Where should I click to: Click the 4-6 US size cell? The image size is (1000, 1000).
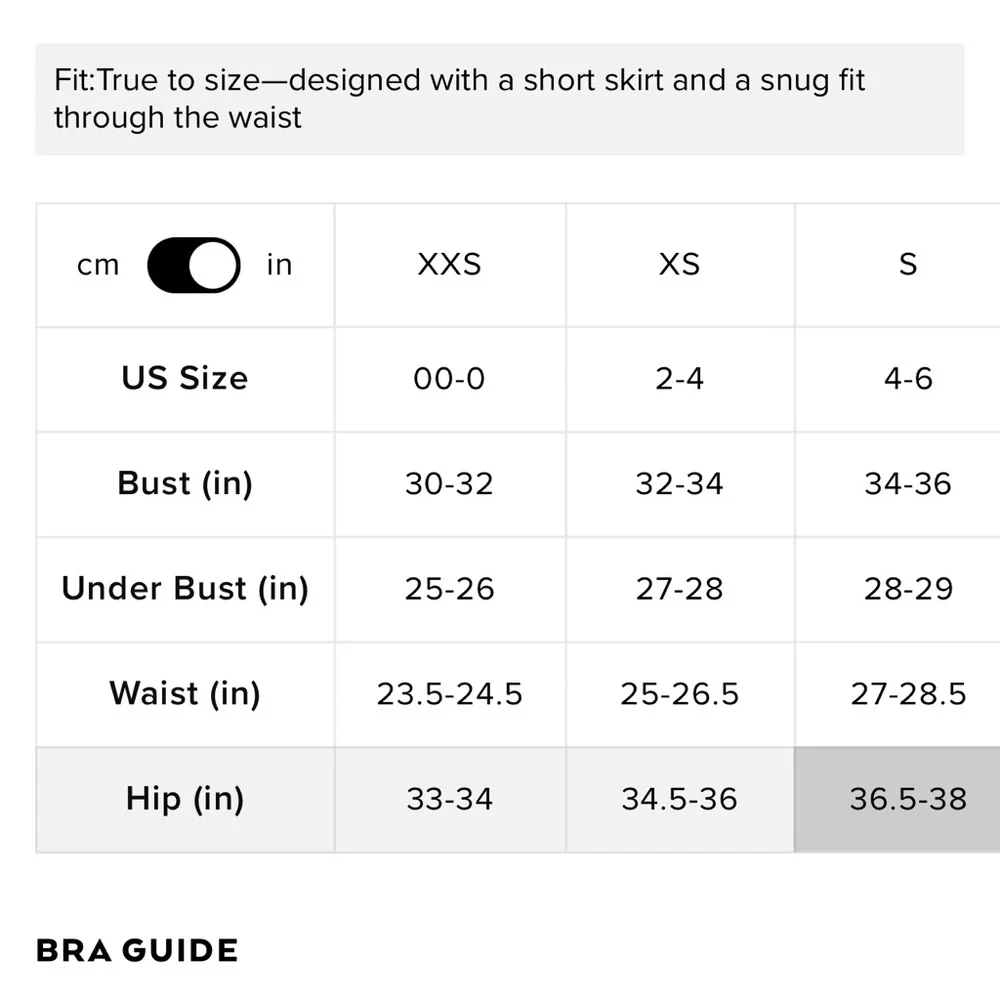click(907, 379)
